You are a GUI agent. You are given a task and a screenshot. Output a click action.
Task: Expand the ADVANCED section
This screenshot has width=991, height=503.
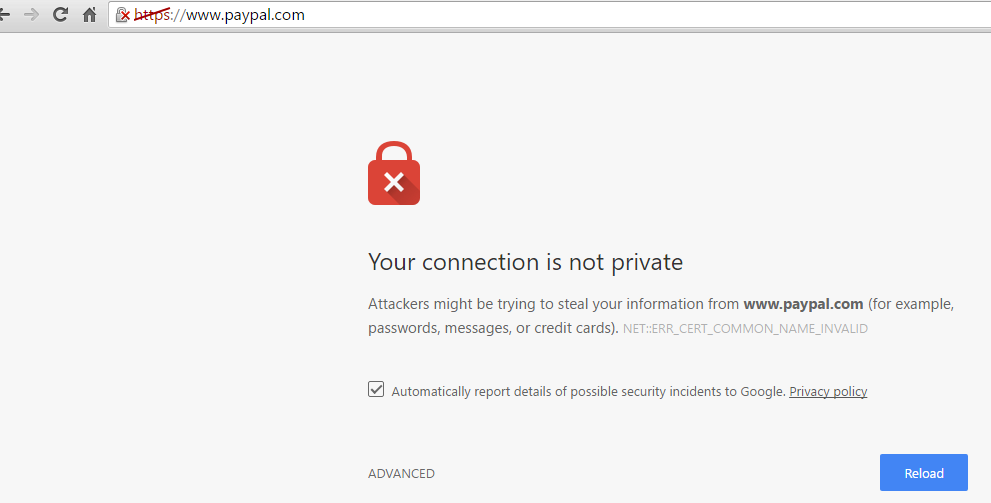(x=401, y=473)
